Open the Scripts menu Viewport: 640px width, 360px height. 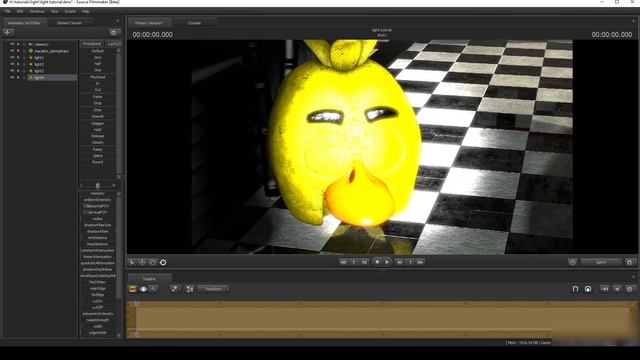click(70, 11)
